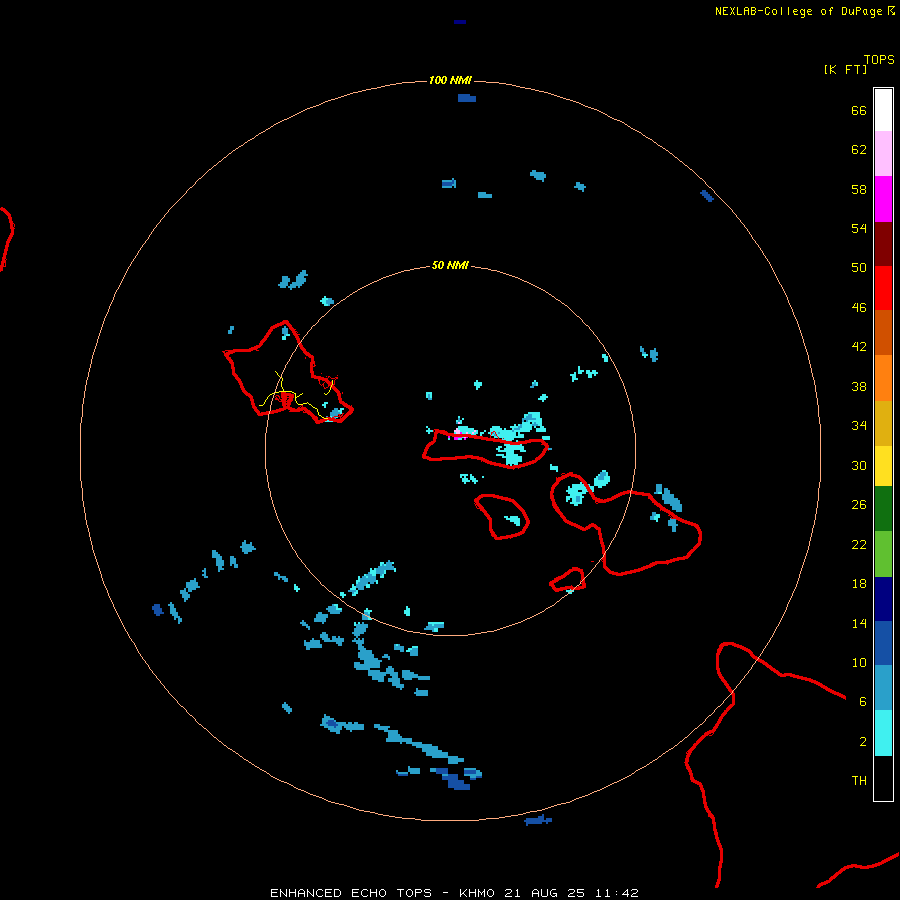This screenshot has width=900, height=900.
Task: Select the 6 legend value
Action: pos(863,701)
